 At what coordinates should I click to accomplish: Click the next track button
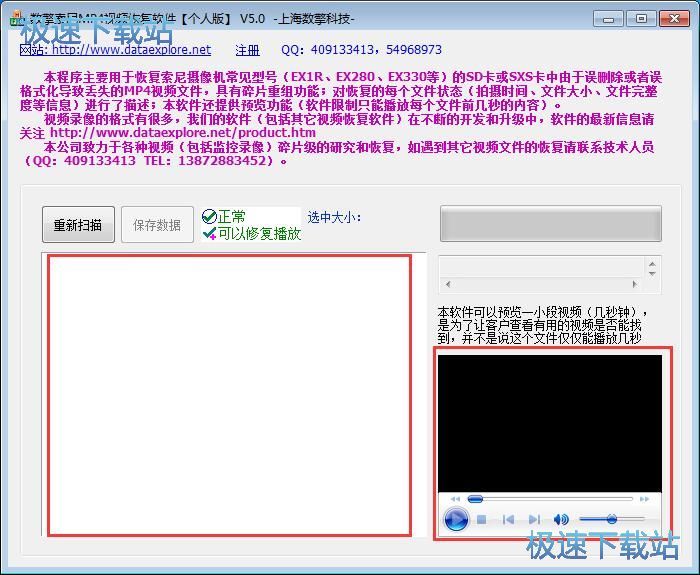point(534,519)
